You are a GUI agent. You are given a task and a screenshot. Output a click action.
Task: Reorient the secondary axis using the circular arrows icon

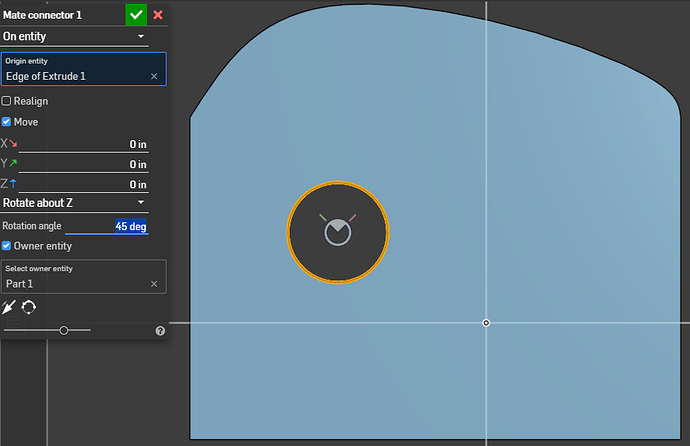(29, 307)
